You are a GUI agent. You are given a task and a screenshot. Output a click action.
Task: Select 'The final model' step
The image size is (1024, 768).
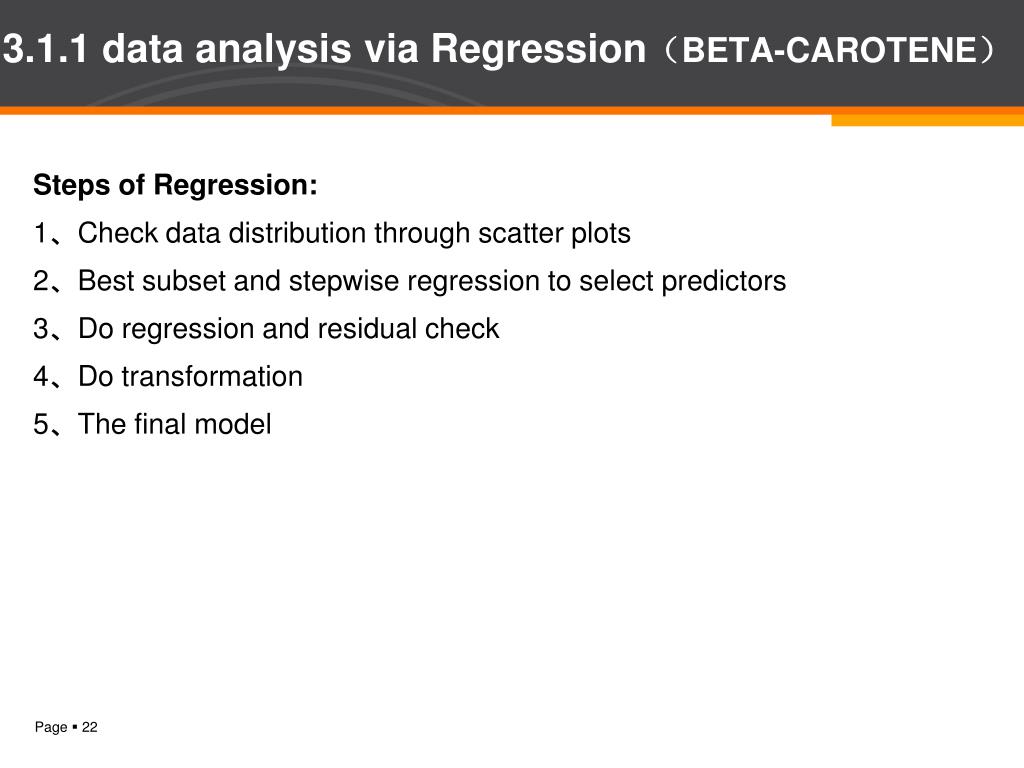[x=174, y=425]
